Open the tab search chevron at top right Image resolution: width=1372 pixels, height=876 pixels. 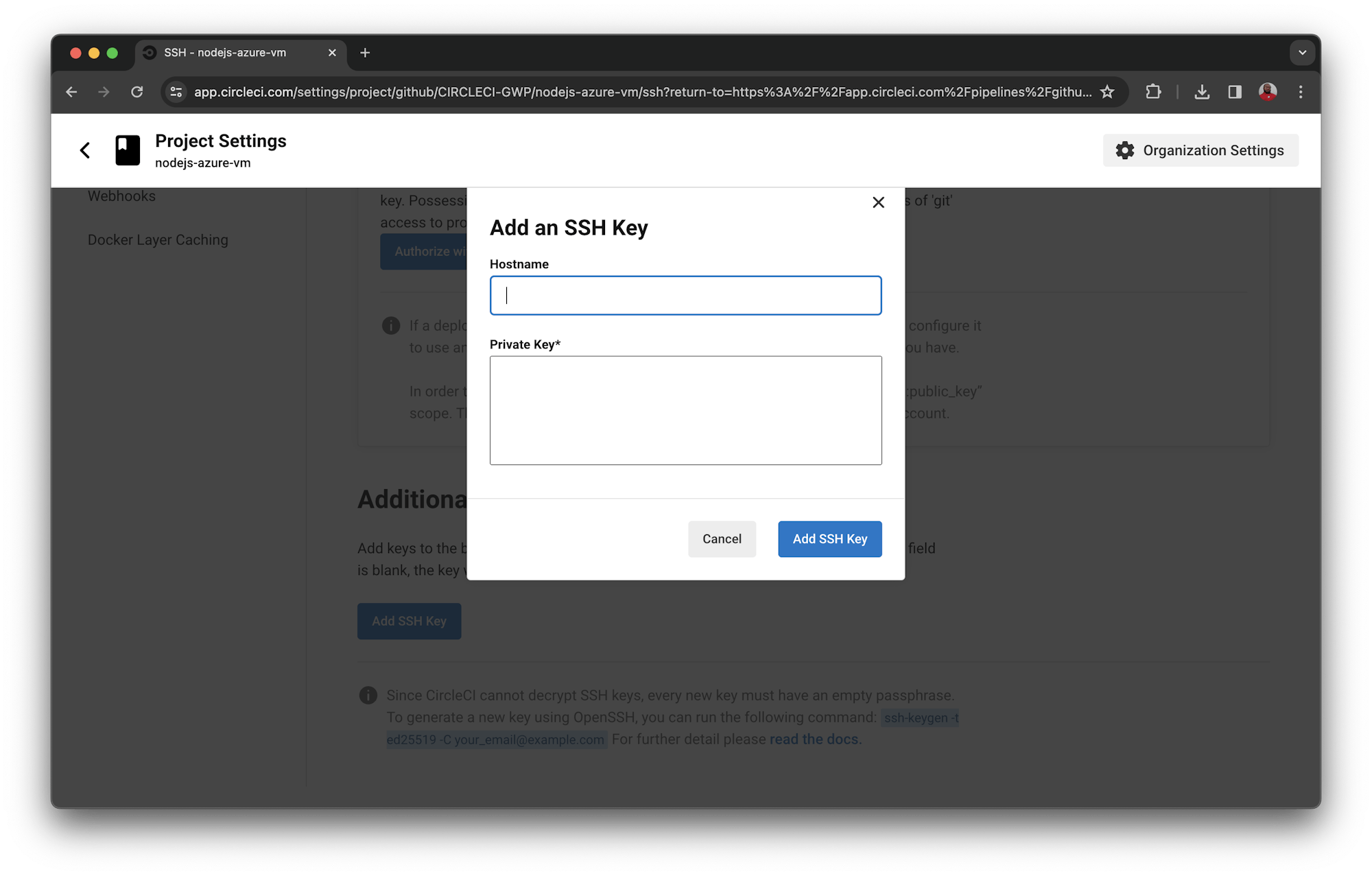(1301, 52)
